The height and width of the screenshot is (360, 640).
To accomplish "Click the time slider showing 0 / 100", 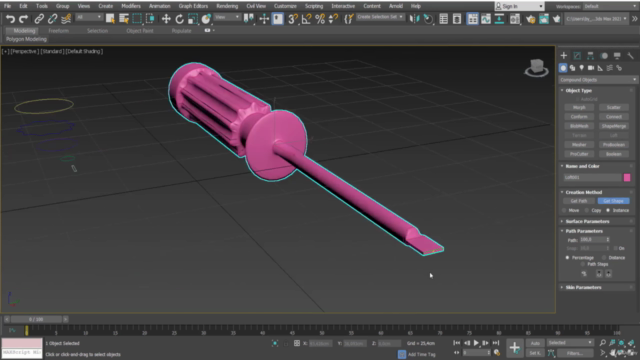I will click(x=36, y=319).
